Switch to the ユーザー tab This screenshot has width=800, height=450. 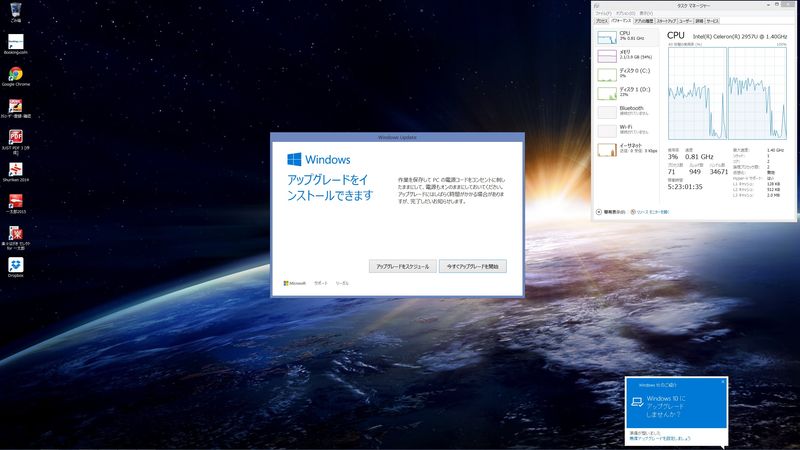coord(685,21)
